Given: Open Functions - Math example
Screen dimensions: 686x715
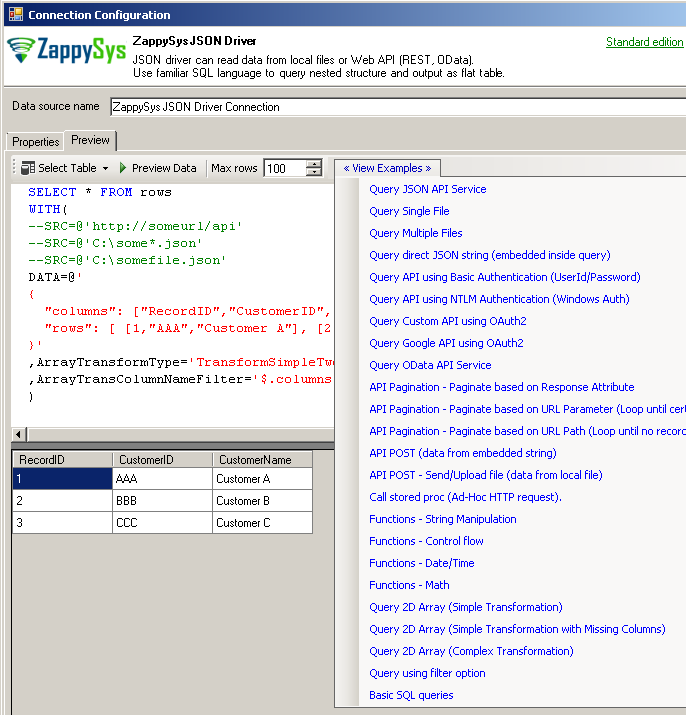Looking at the screenshot, I should click(x=409, y=585).
